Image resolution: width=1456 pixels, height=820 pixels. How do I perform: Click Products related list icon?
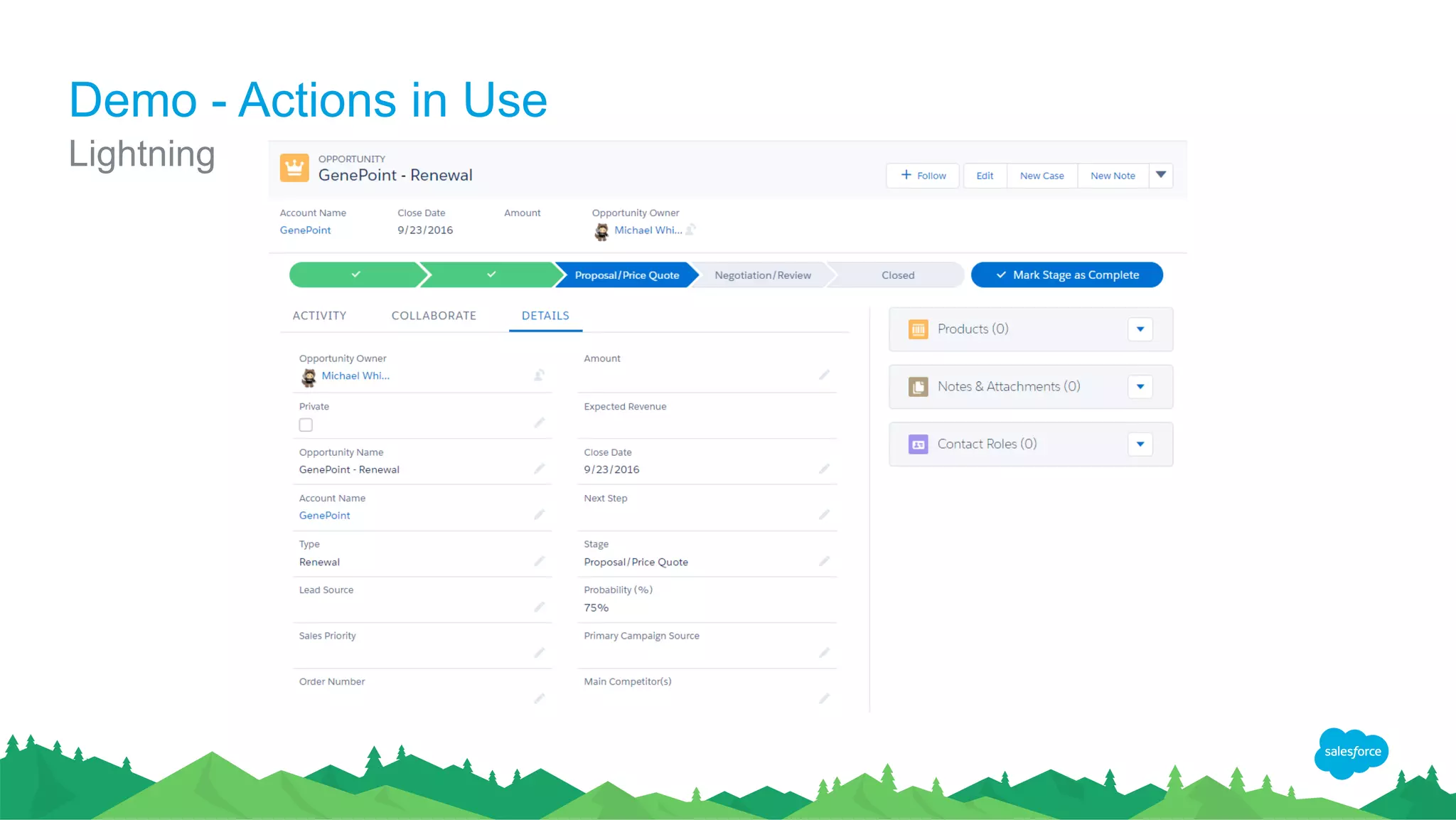(x=919, y=329)
